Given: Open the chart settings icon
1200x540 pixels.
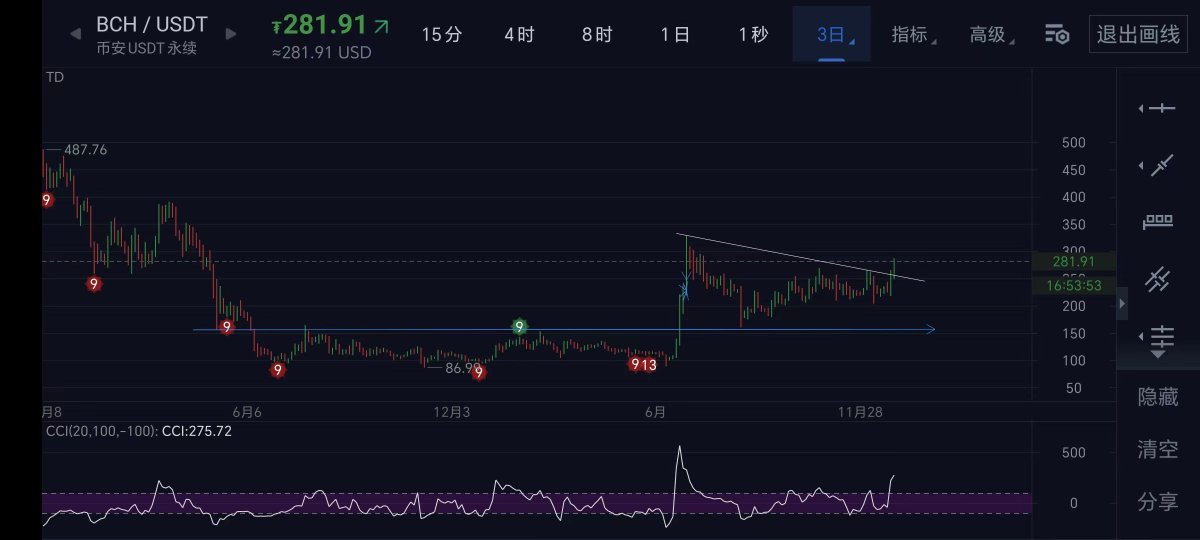Looking at the screenshot, I should coord(1057,35).
